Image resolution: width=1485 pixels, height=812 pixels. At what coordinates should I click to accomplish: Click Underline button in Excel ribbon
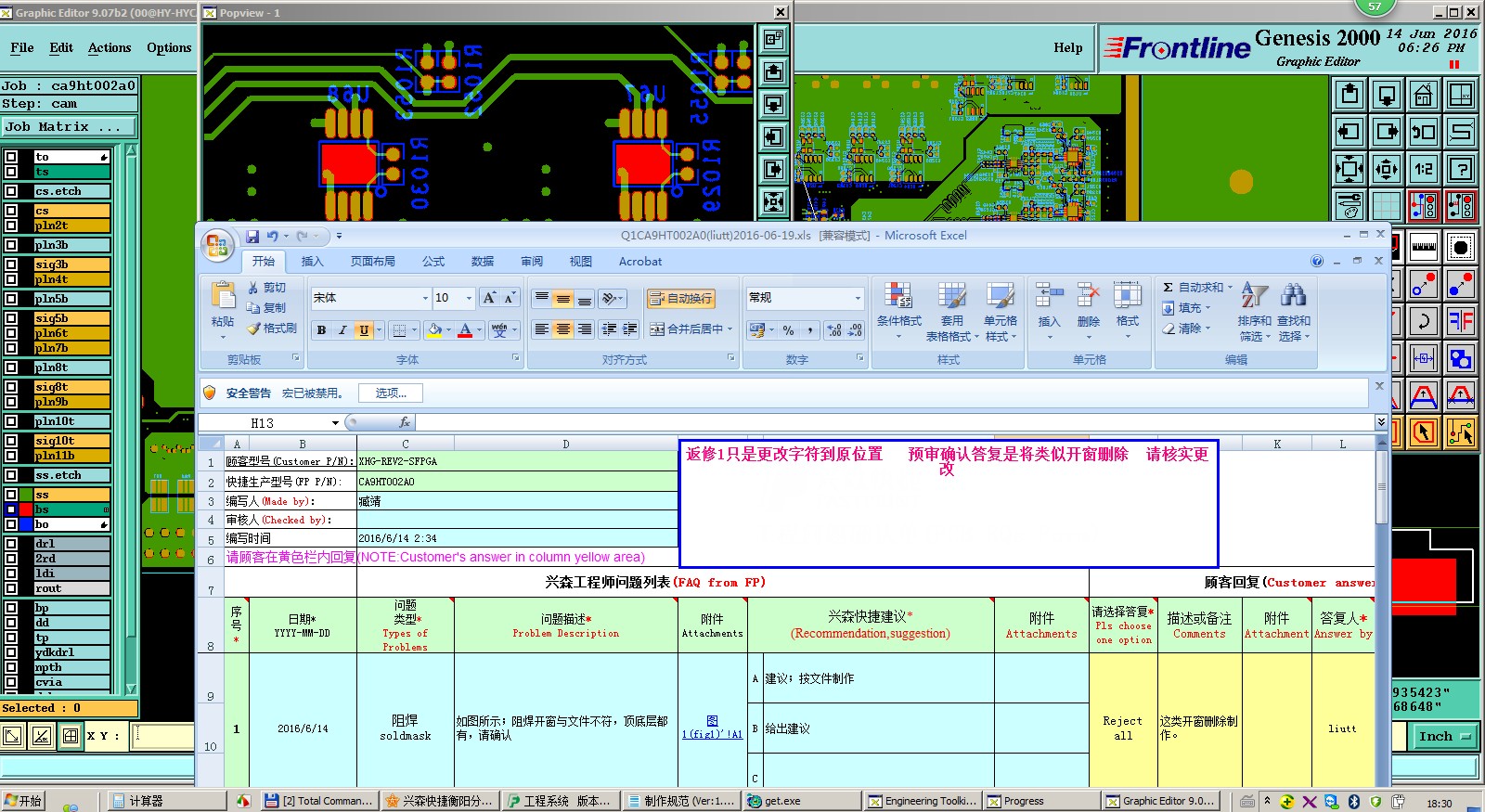[x=364, y=329]
